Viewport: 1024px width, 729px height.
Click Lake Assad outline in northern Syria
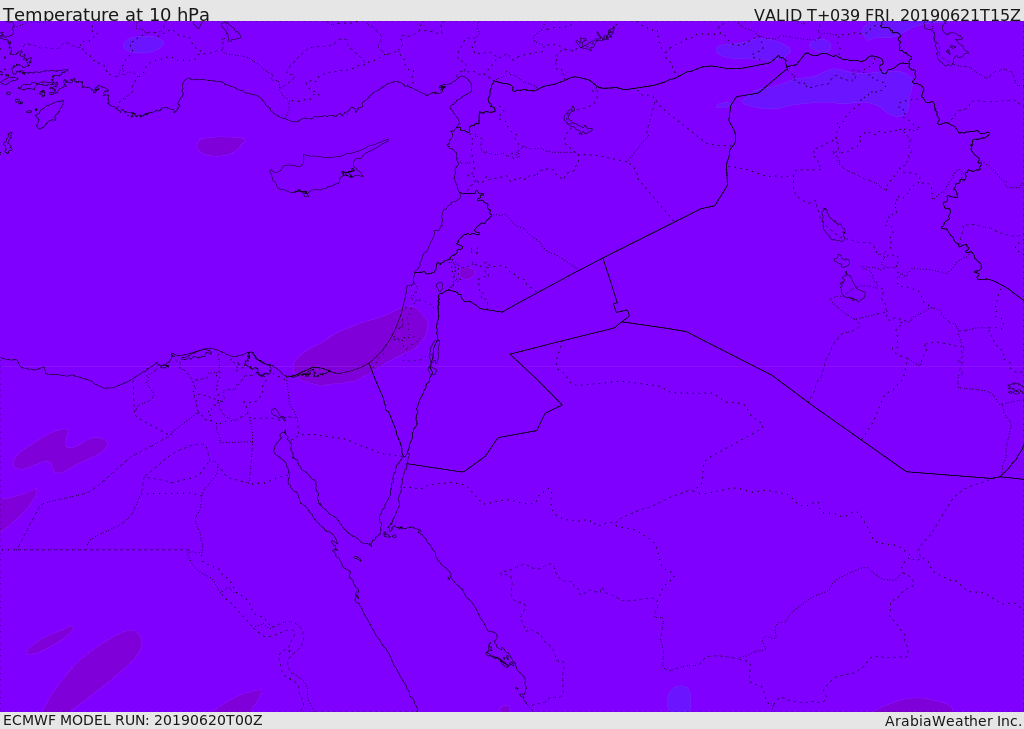(578, 122)
